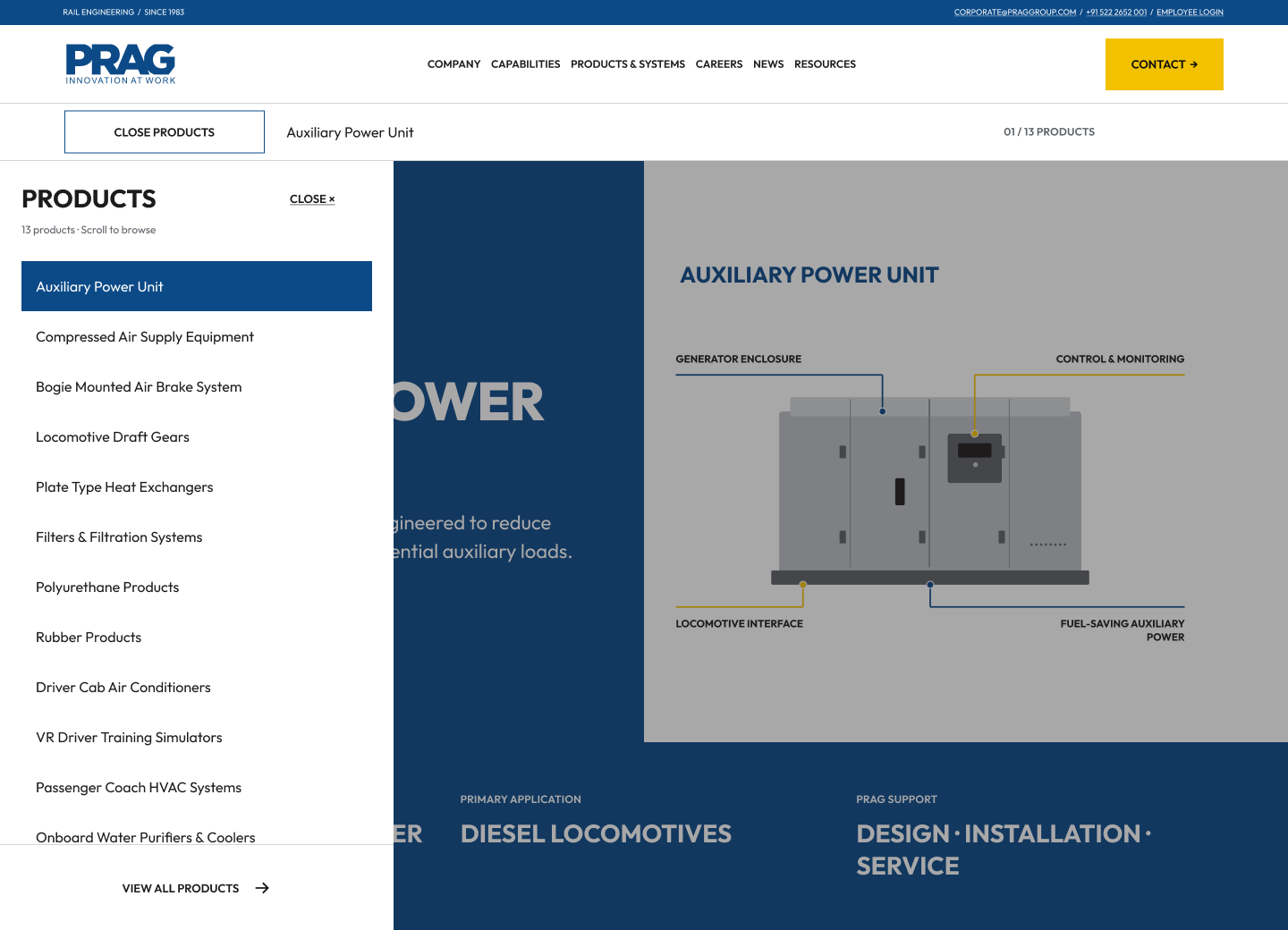Go to the Careers page
The width and height of the screenshot is (1288, 930).
719,64
